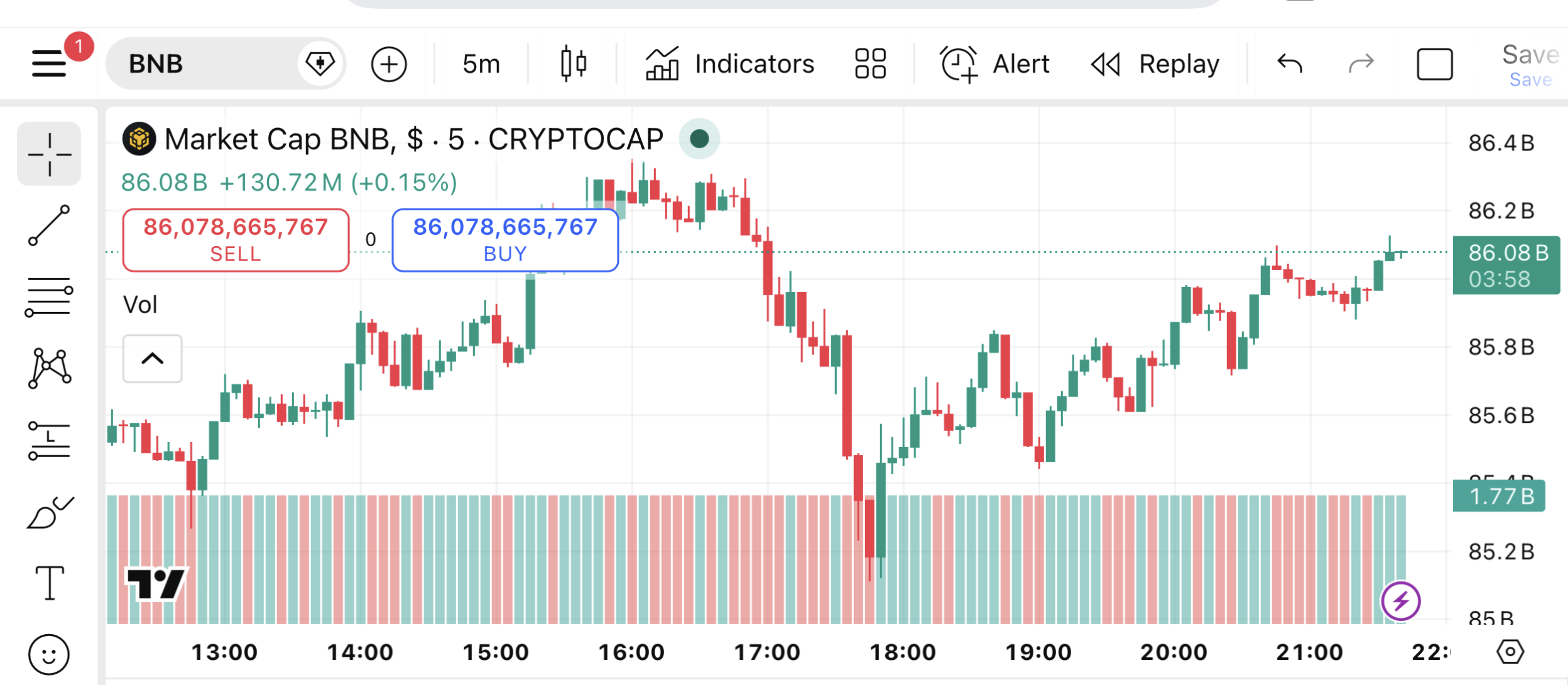This screenshot has height=685, width=1568.
Task: Select the XABCD pattern tool
Action: coord(49,368)
